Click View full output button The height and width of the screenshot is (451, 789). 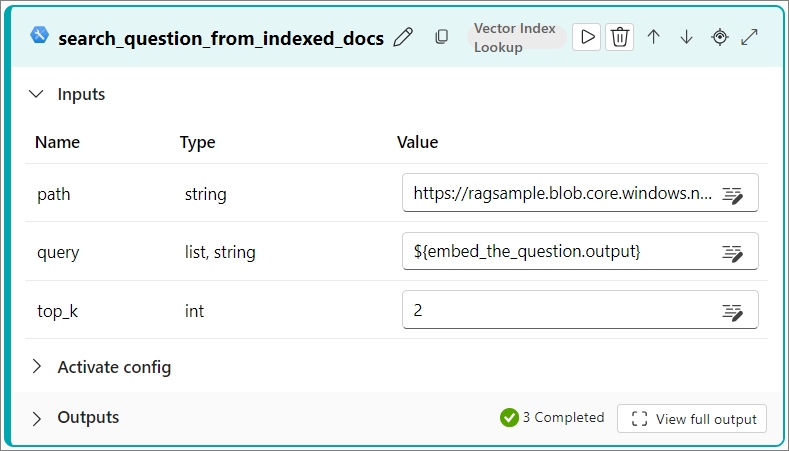(692, 418)
